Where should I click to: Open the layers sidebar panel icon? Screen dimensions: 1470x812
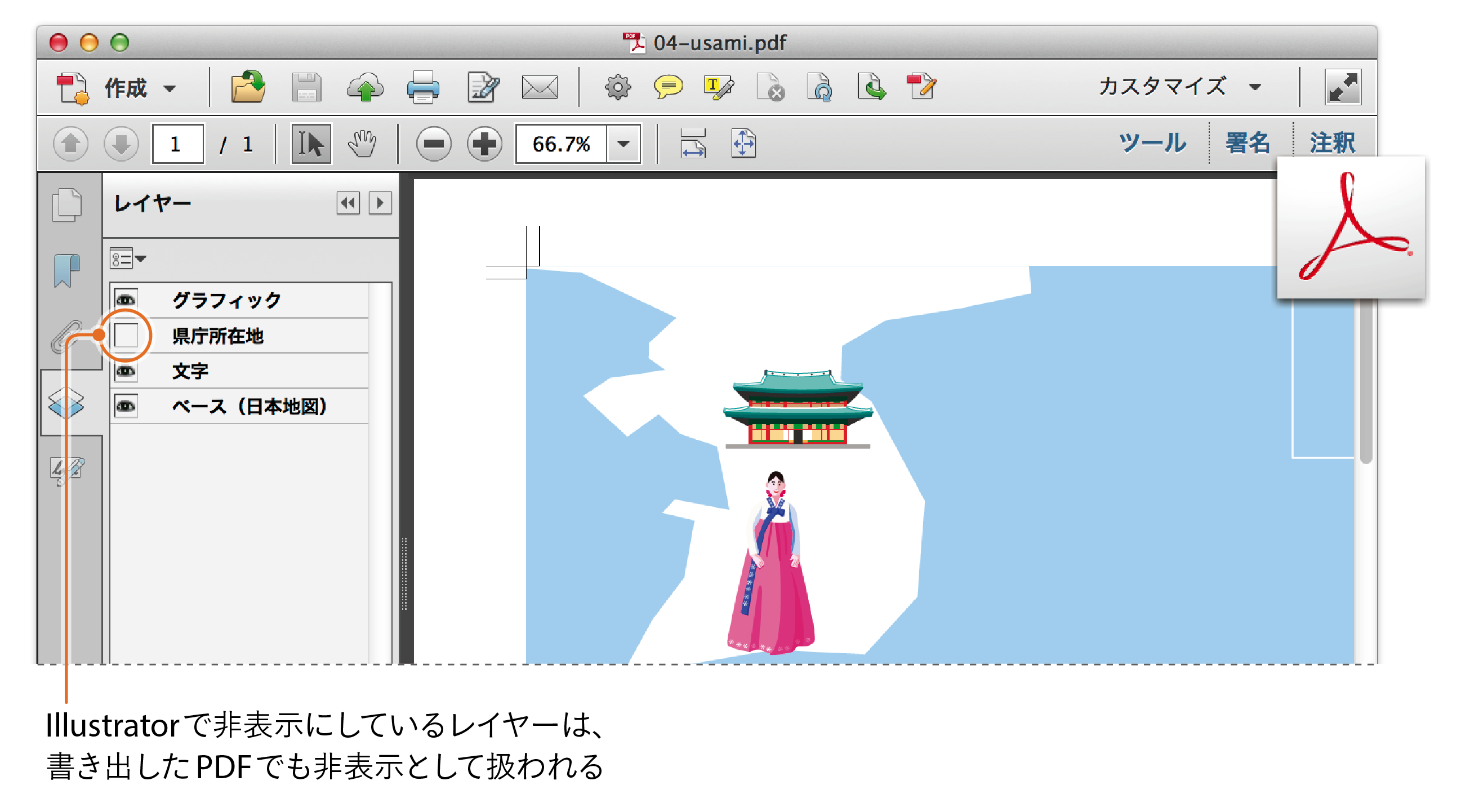66,402
